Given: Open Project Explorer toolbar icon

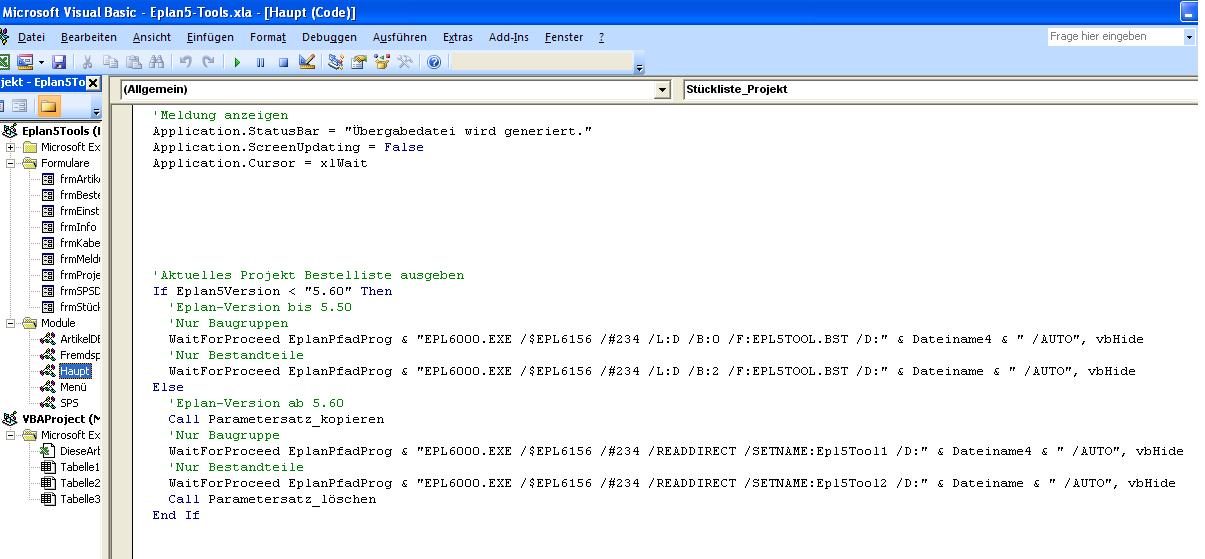Looking at the screenshot, I should 336,62.
